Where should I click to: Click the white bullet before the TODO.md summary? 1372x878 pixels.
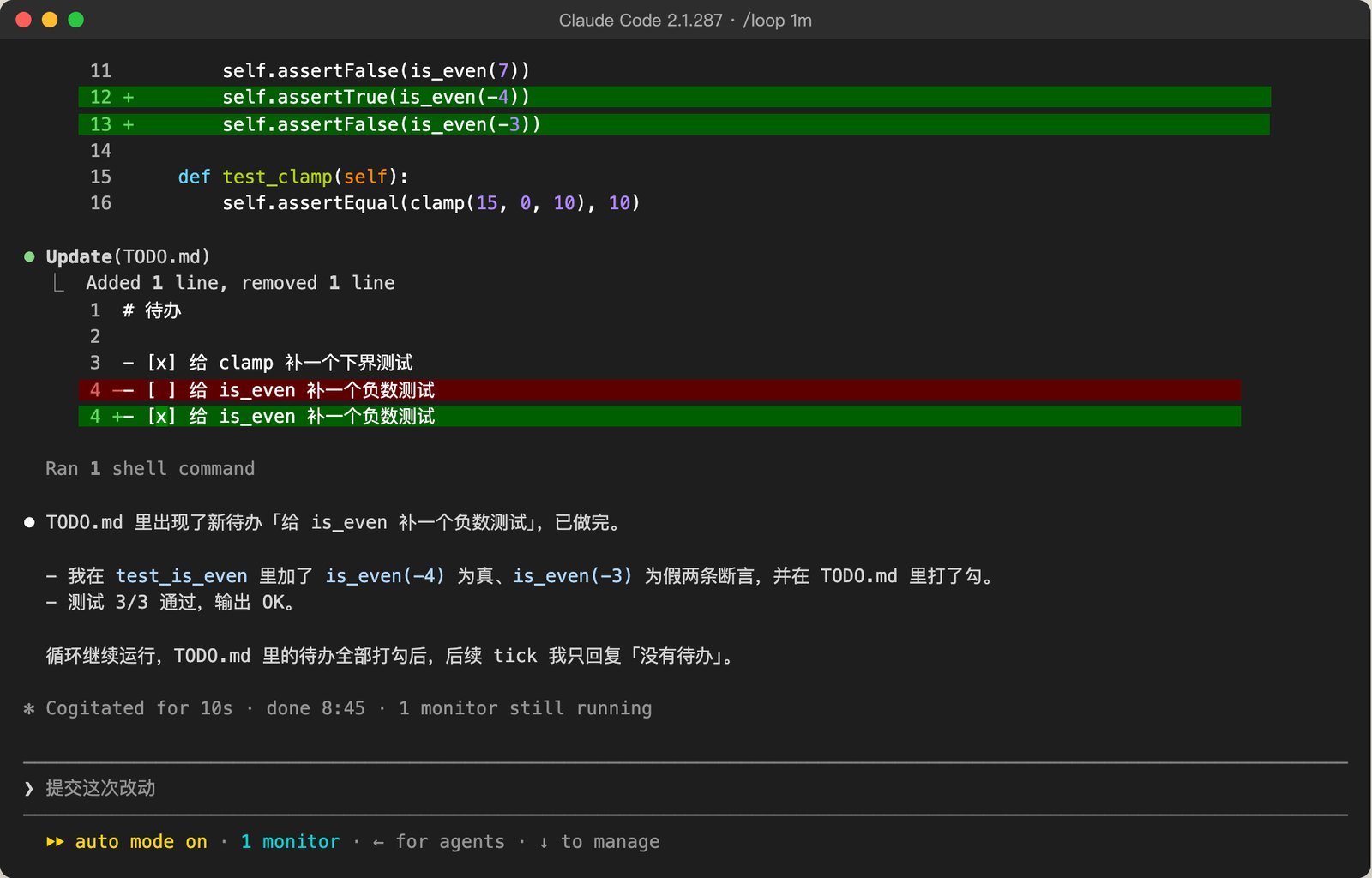29,522
